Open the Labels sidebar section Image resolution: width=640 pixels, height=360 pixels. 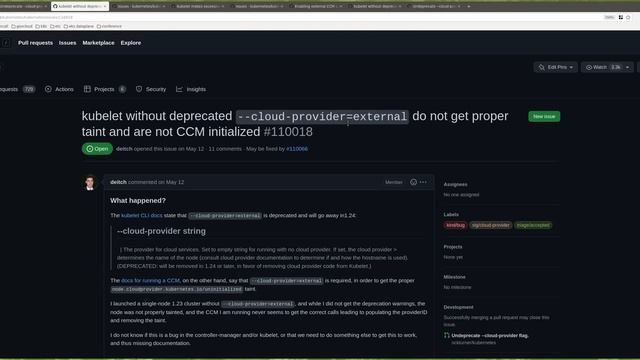451,214
